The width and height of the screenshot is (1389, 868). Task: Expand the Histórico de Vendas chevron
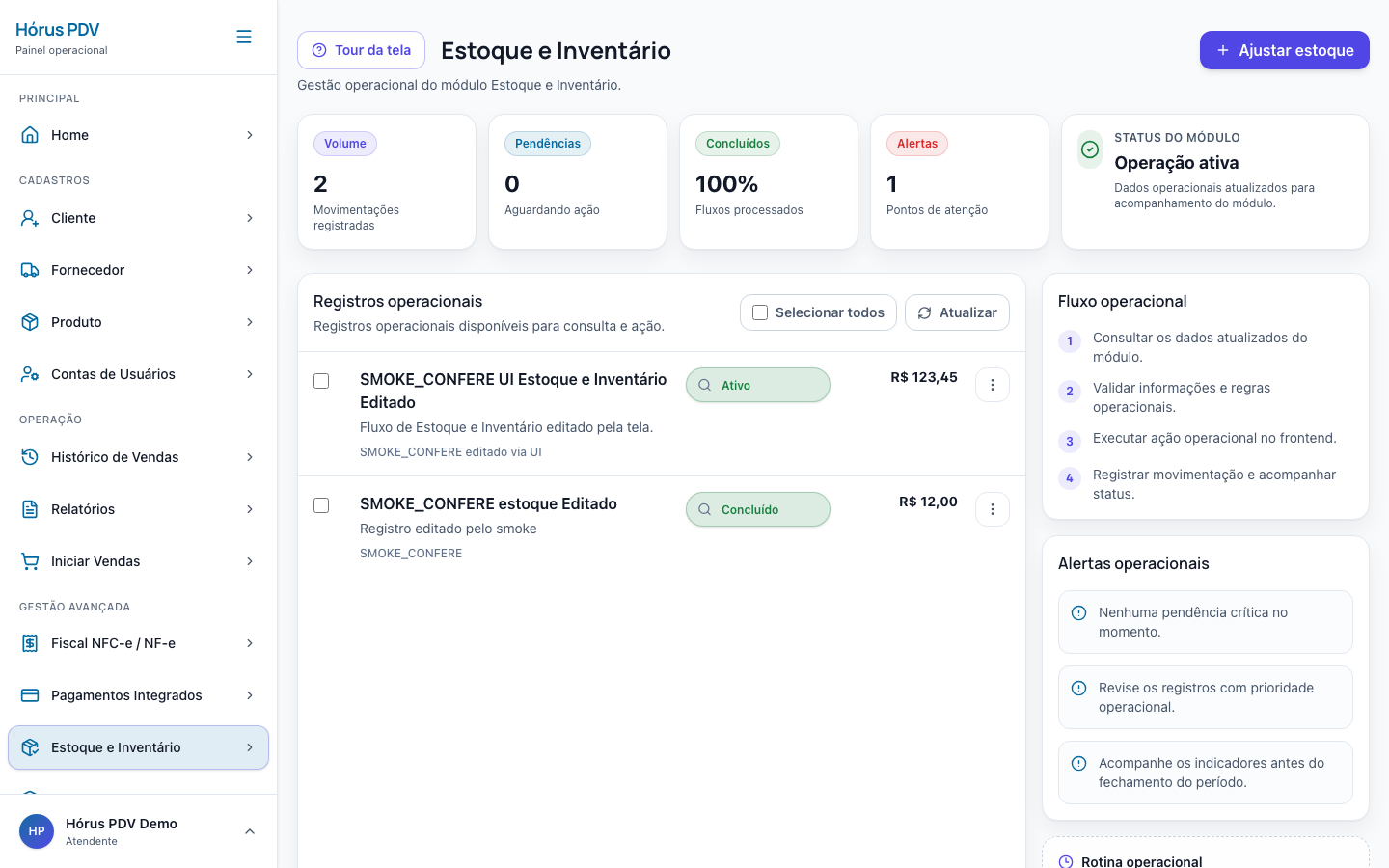(x=250, y=457)
